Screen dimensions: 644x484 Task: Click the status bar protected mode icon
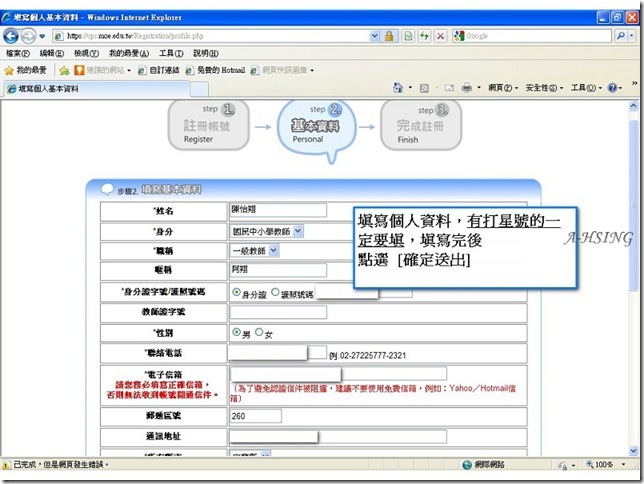(563, 465)
